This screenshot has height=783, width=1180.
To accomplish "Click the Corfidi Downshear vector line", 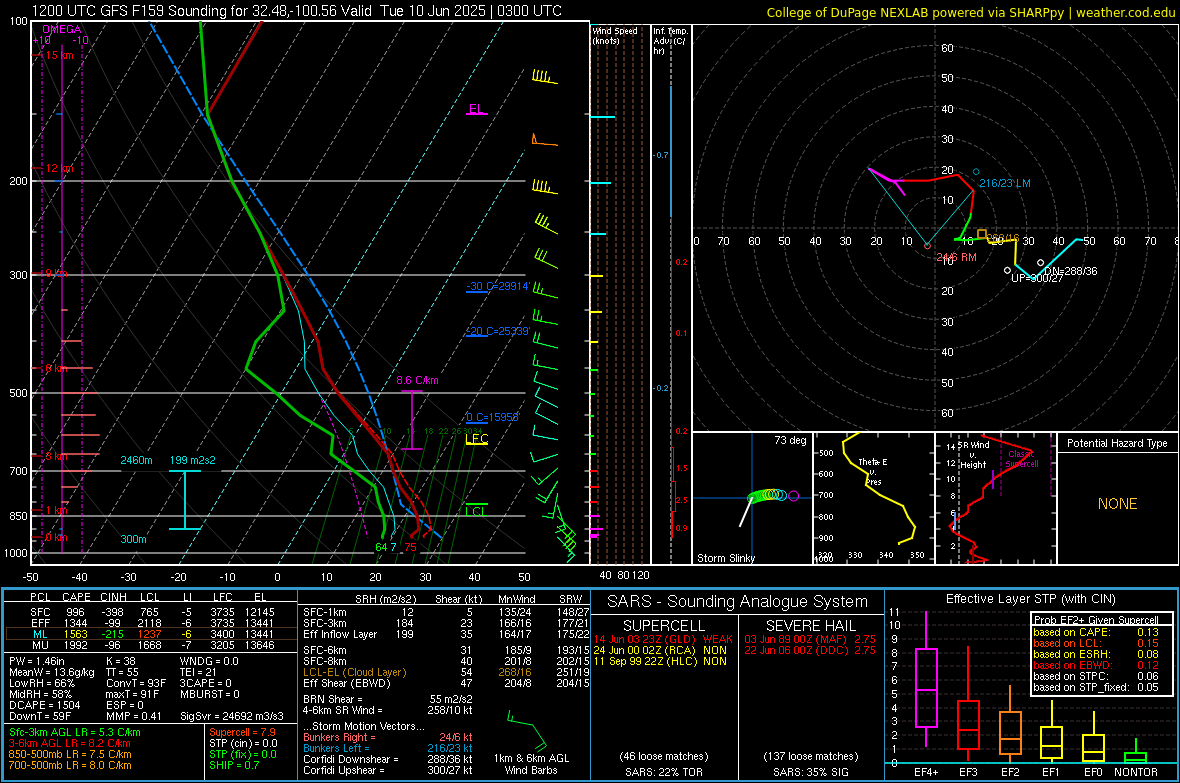I will (388, 759).
